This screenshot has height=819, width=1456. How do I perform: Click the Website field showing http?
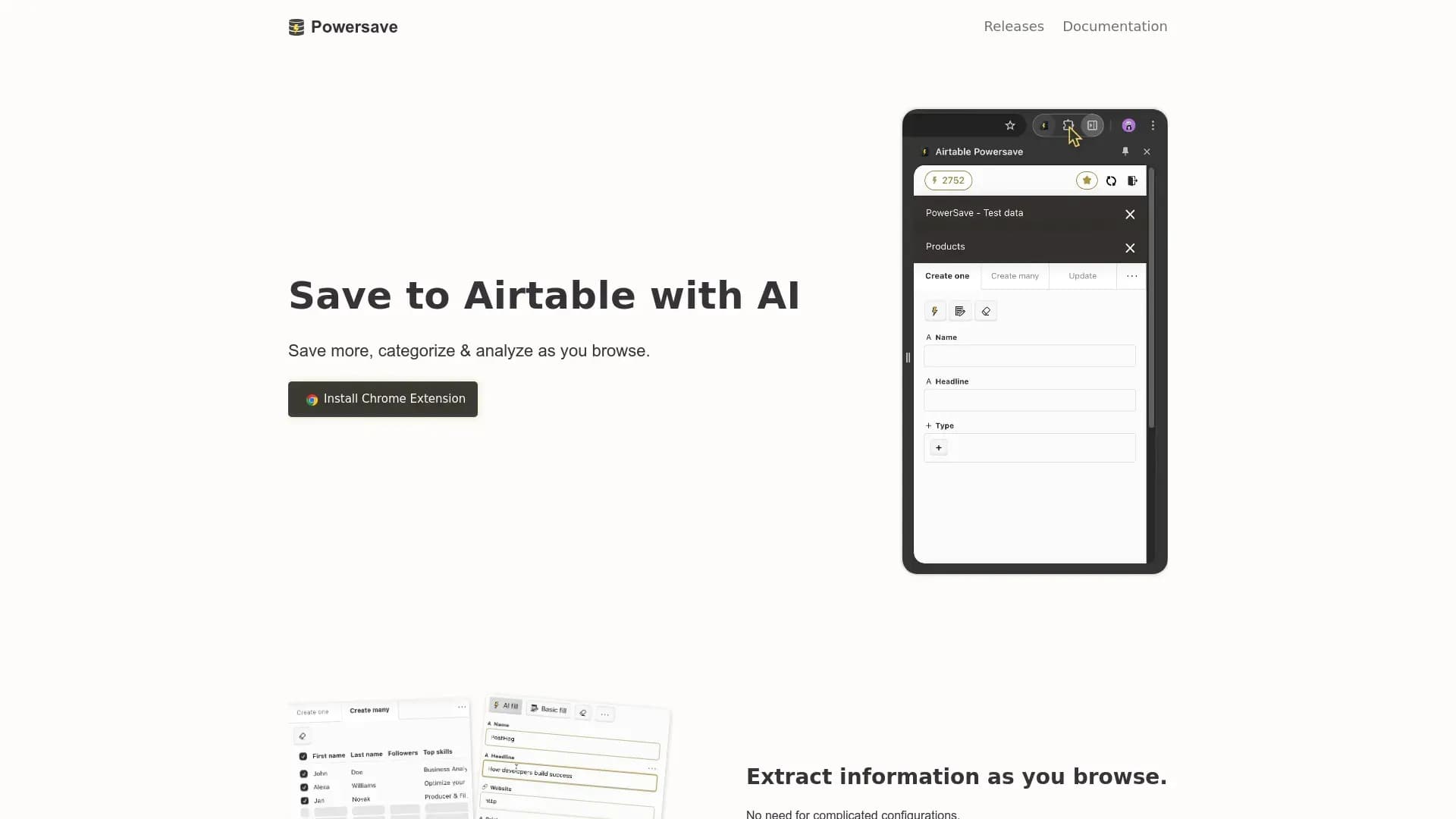tap(567, 805)
